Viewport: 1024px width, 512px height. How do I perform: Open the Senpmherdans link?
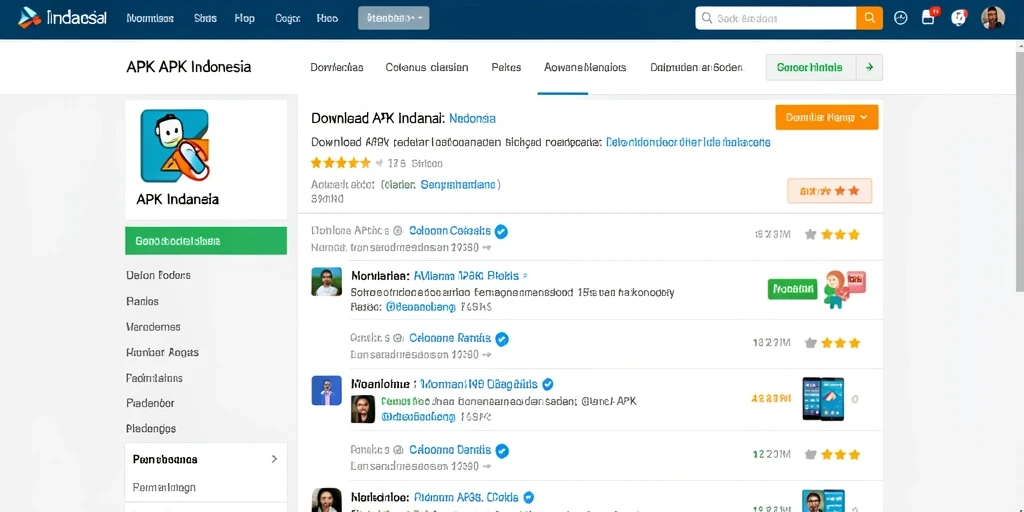coord(458,185)
